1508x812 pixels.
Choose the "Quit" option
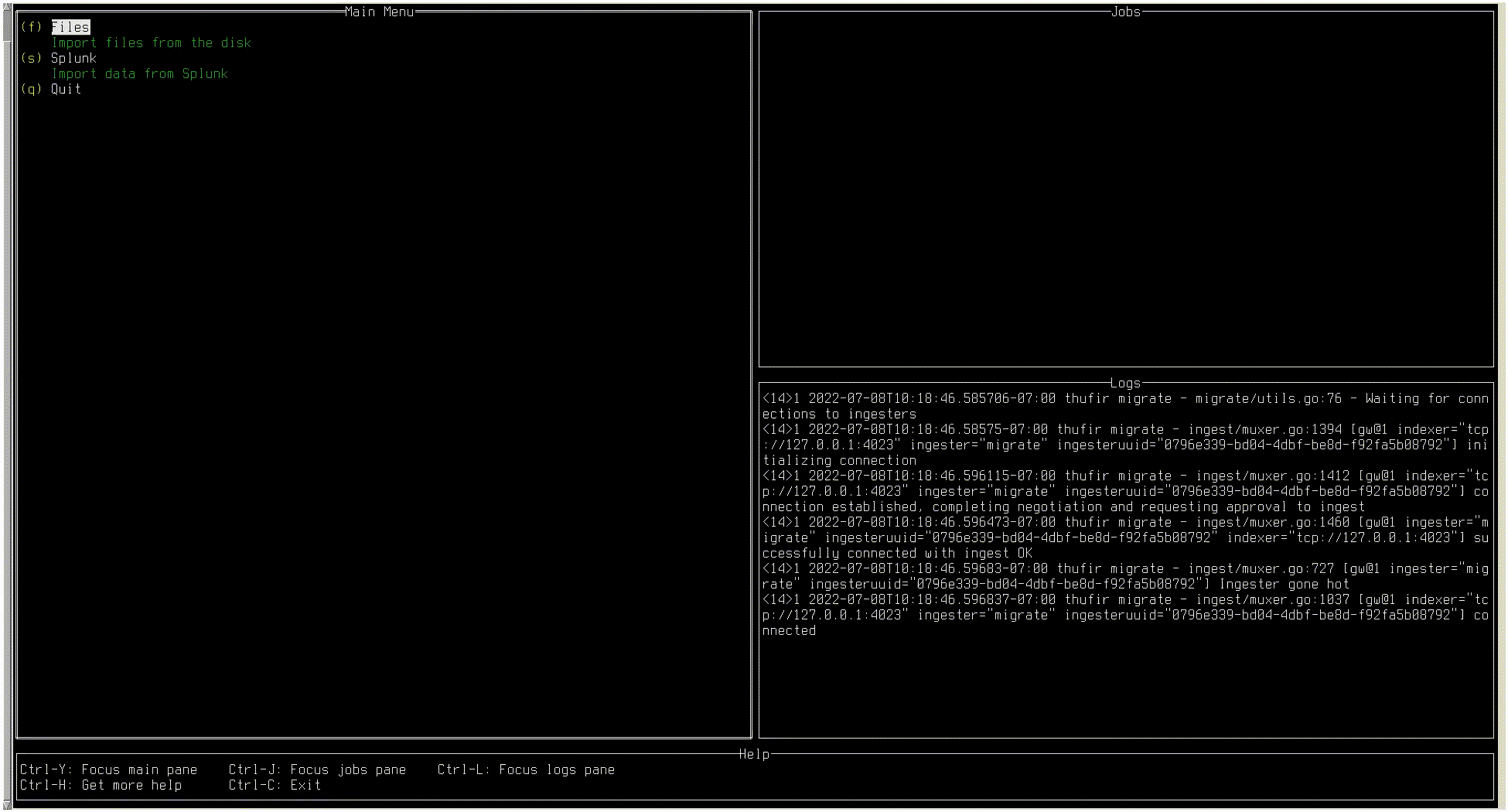click(65, 89)
